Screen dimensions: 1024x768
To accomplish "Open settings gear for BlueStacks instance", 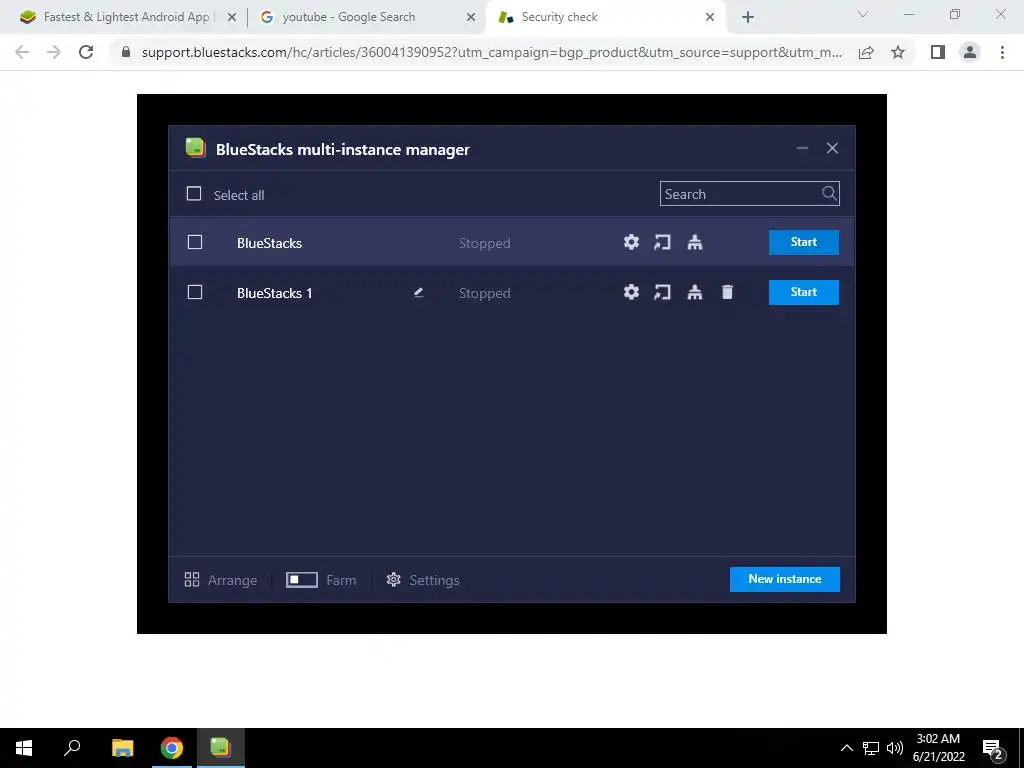I will coord(631,242).
